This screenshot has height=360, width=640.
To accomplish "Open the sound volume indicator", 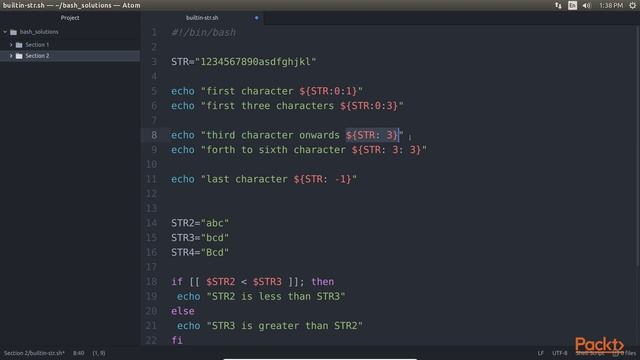I will tap(587, 5).
